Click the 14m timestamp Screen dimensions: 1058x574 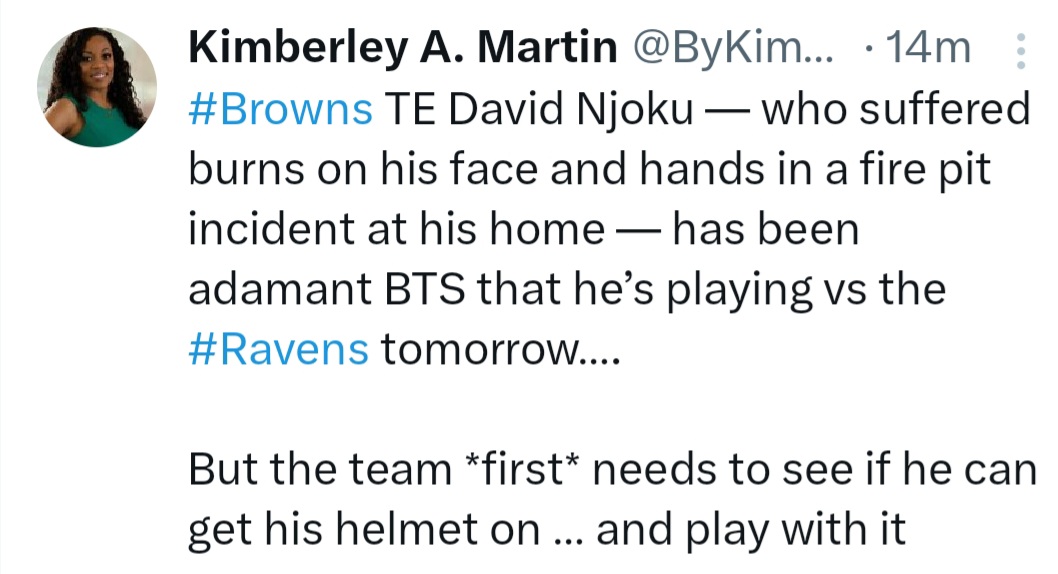coord(928,49)
